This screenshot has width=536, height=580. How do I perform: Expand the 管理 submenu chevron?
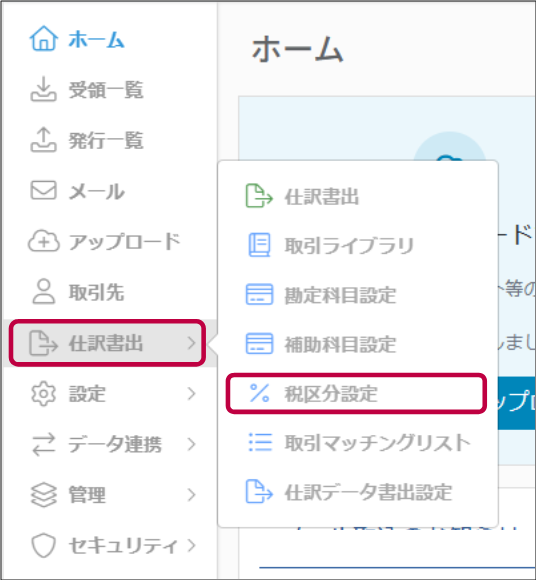click(191, 495)
